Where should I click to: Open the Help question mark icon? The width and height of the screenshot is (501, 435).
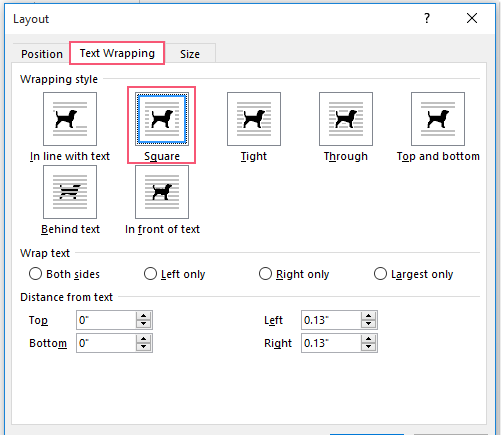427,18
